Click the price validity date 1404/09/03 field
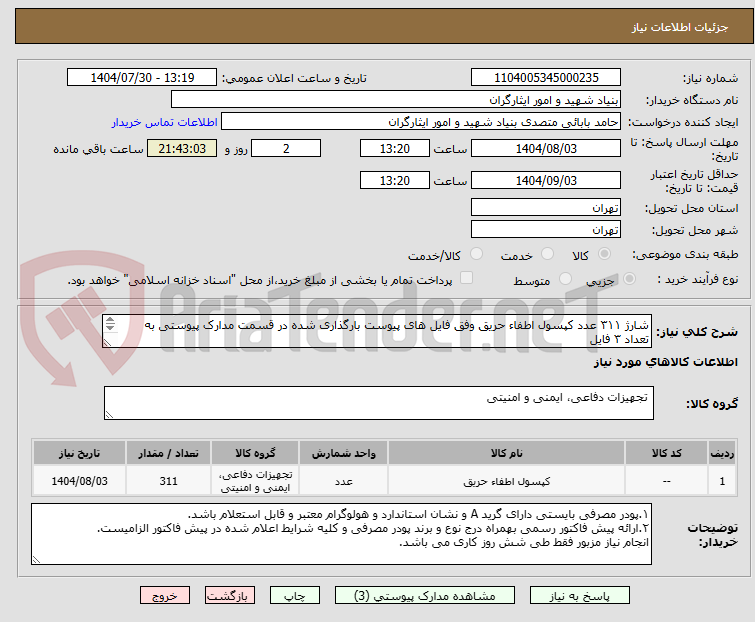 pyautogui.click(x=546, y=181)
